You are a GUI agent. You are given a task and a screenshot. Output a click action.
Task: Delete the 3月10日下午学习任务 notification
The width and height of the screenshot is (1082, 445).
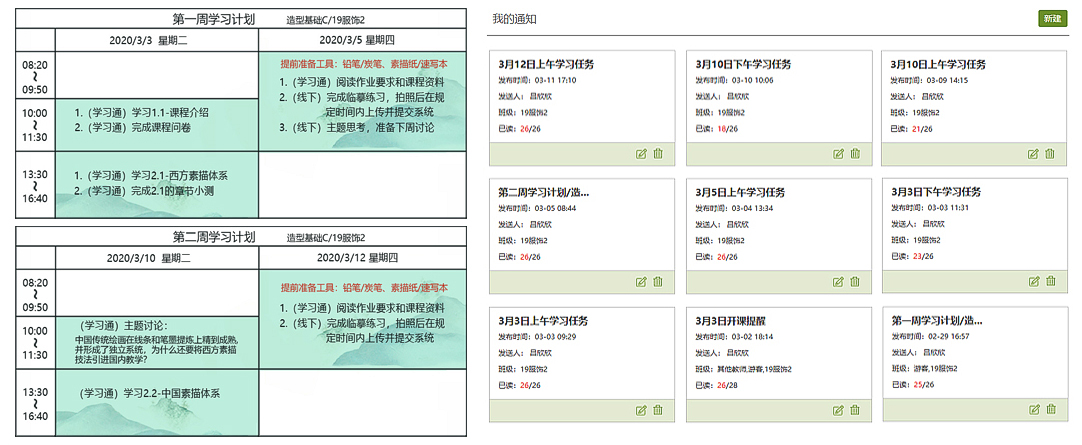(855, 154)
